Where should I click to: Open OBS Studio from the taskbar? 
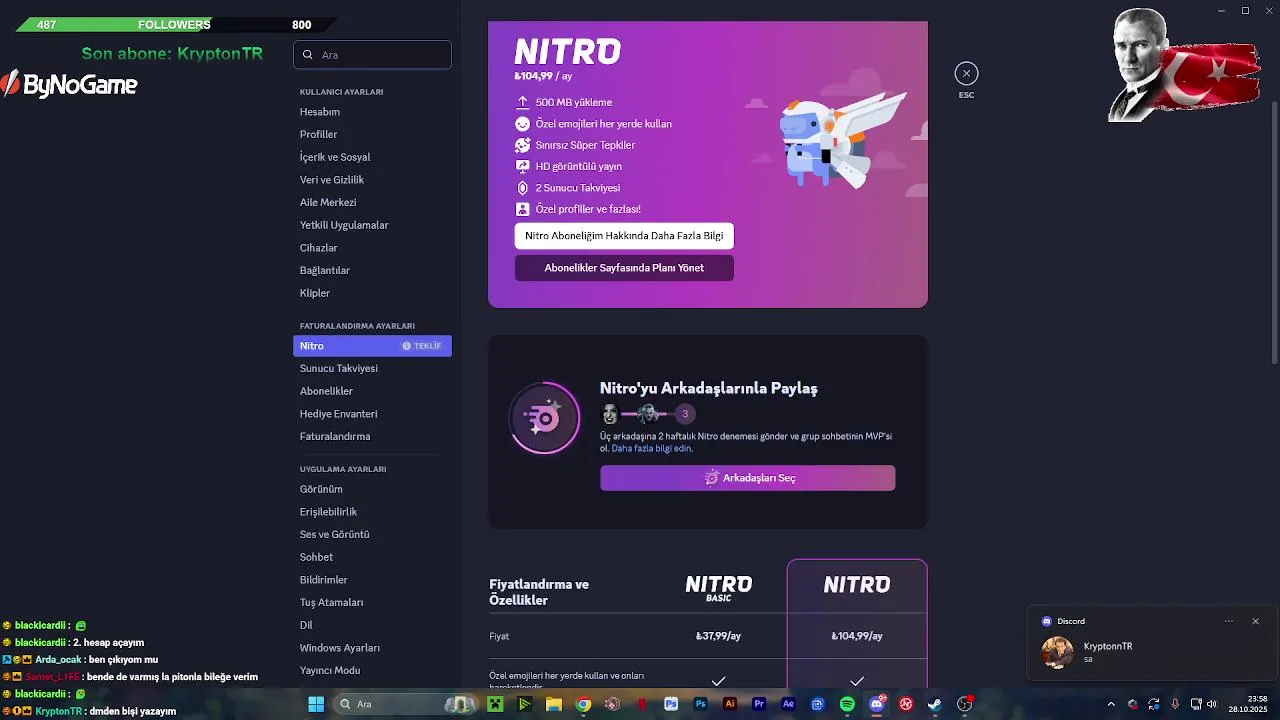(964, 704)
